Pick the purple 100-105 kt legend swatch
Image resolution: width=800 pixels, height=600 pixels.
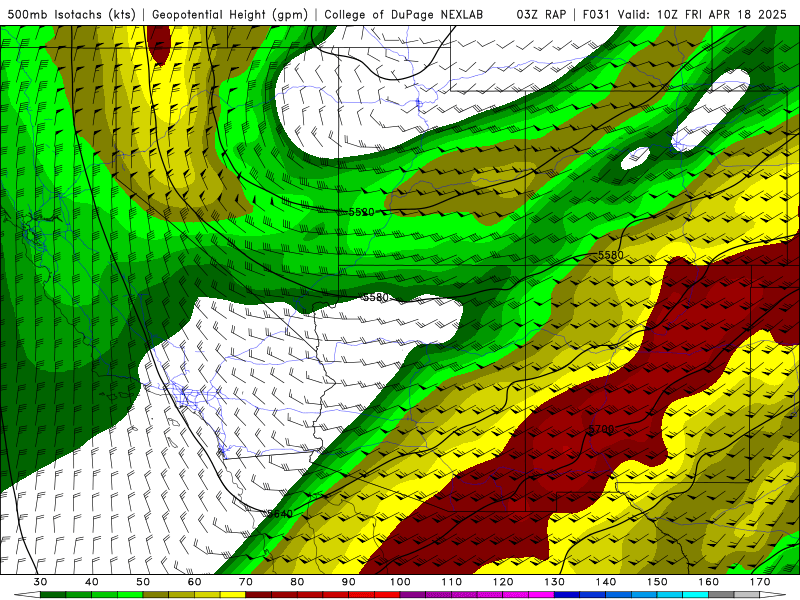pyautogui.click(x=413, y=595)
